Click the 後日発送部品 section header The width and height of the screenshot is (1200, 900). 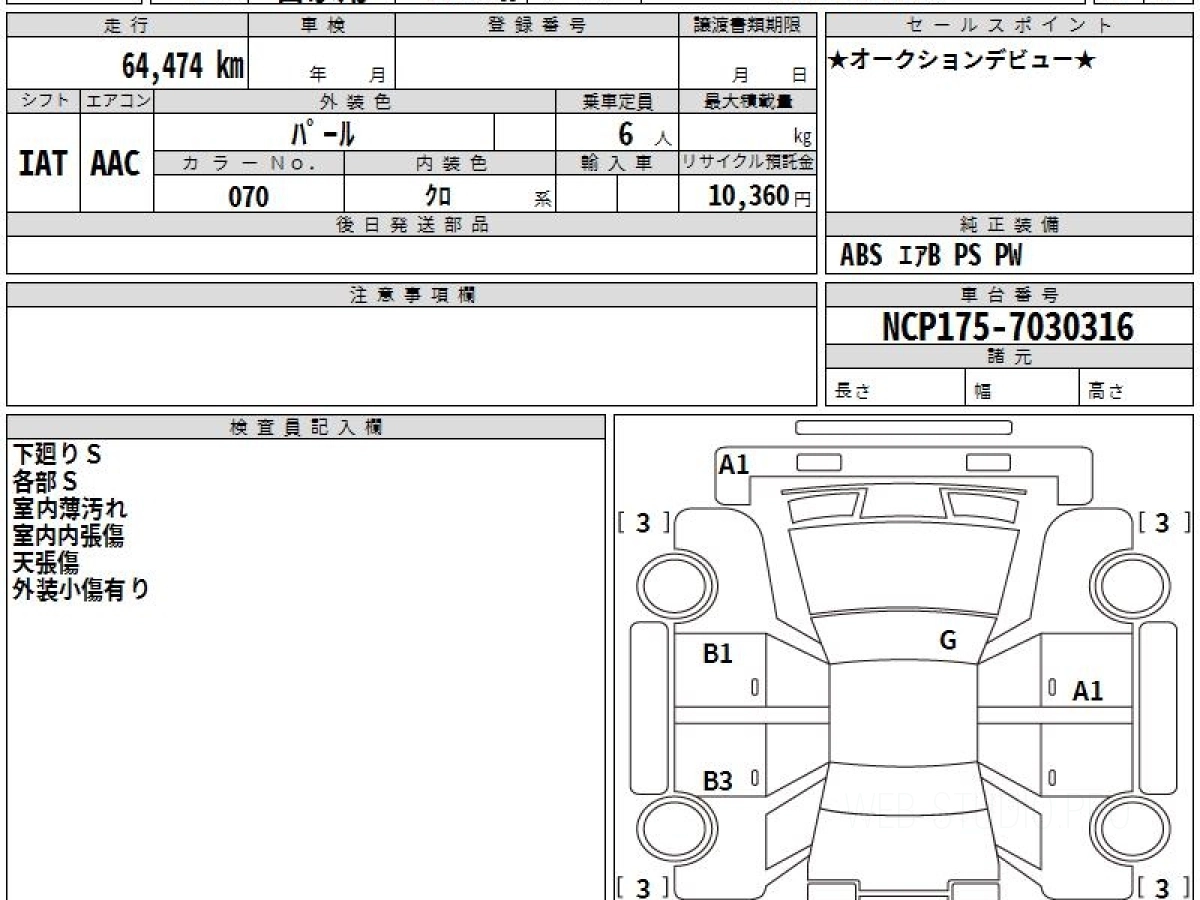(412, 225)
